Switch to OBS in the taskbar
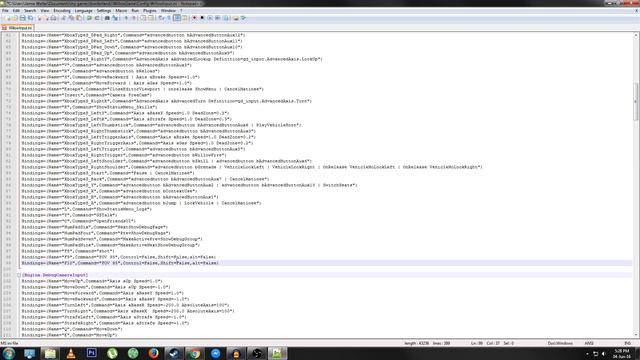Viewport: 640px width, 360px height. [x=257, y=353]
